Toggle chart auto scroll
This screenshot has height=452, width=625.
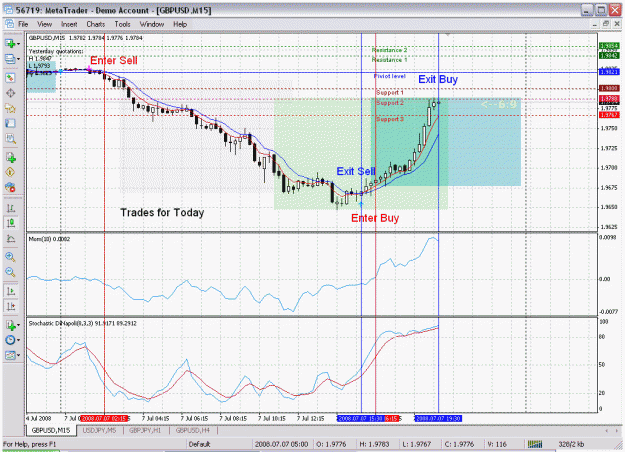10,291
